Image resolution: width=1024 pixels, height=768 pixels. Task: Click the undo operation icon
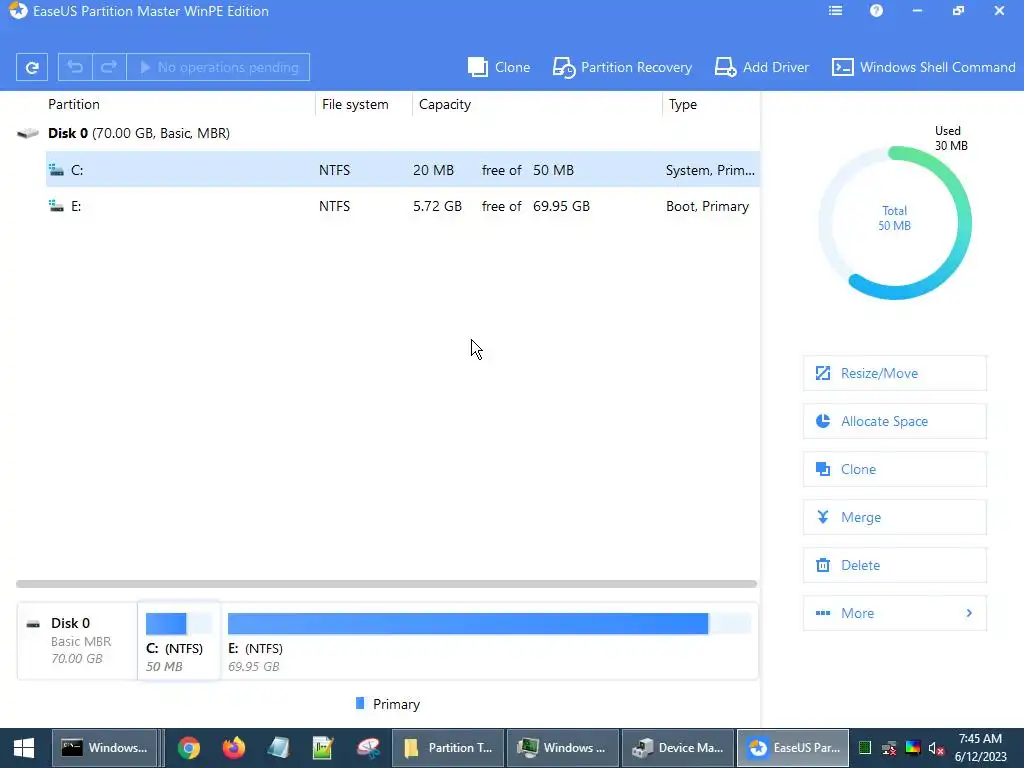(75, 67)
